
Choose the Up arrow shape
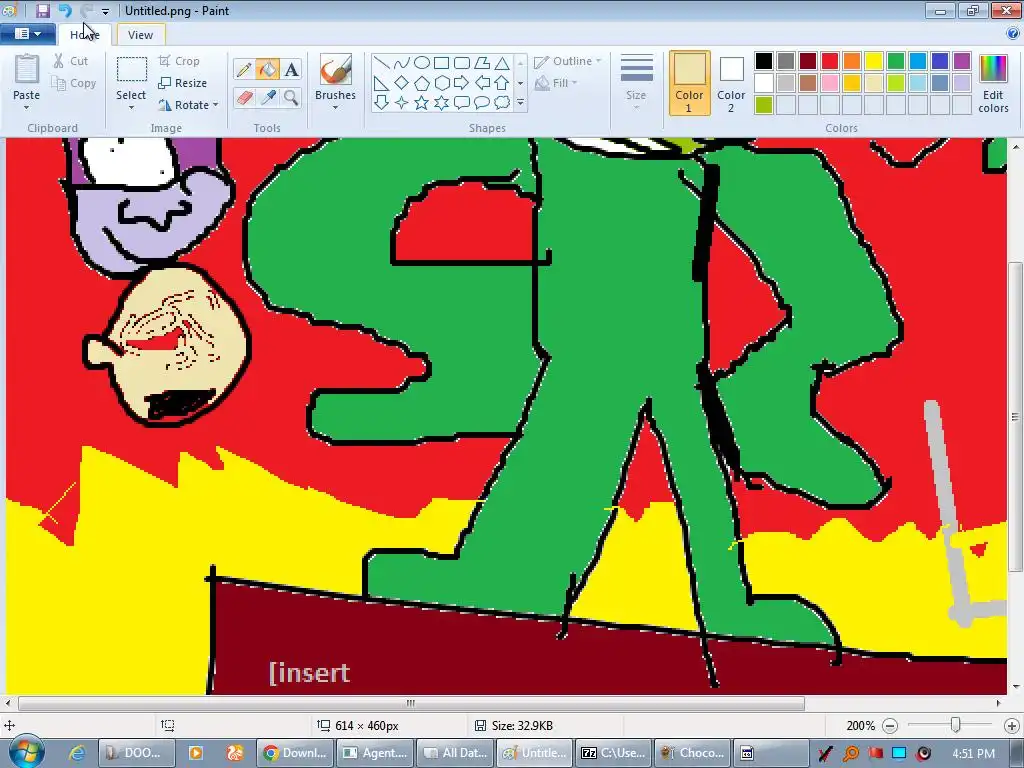(502, 83)
